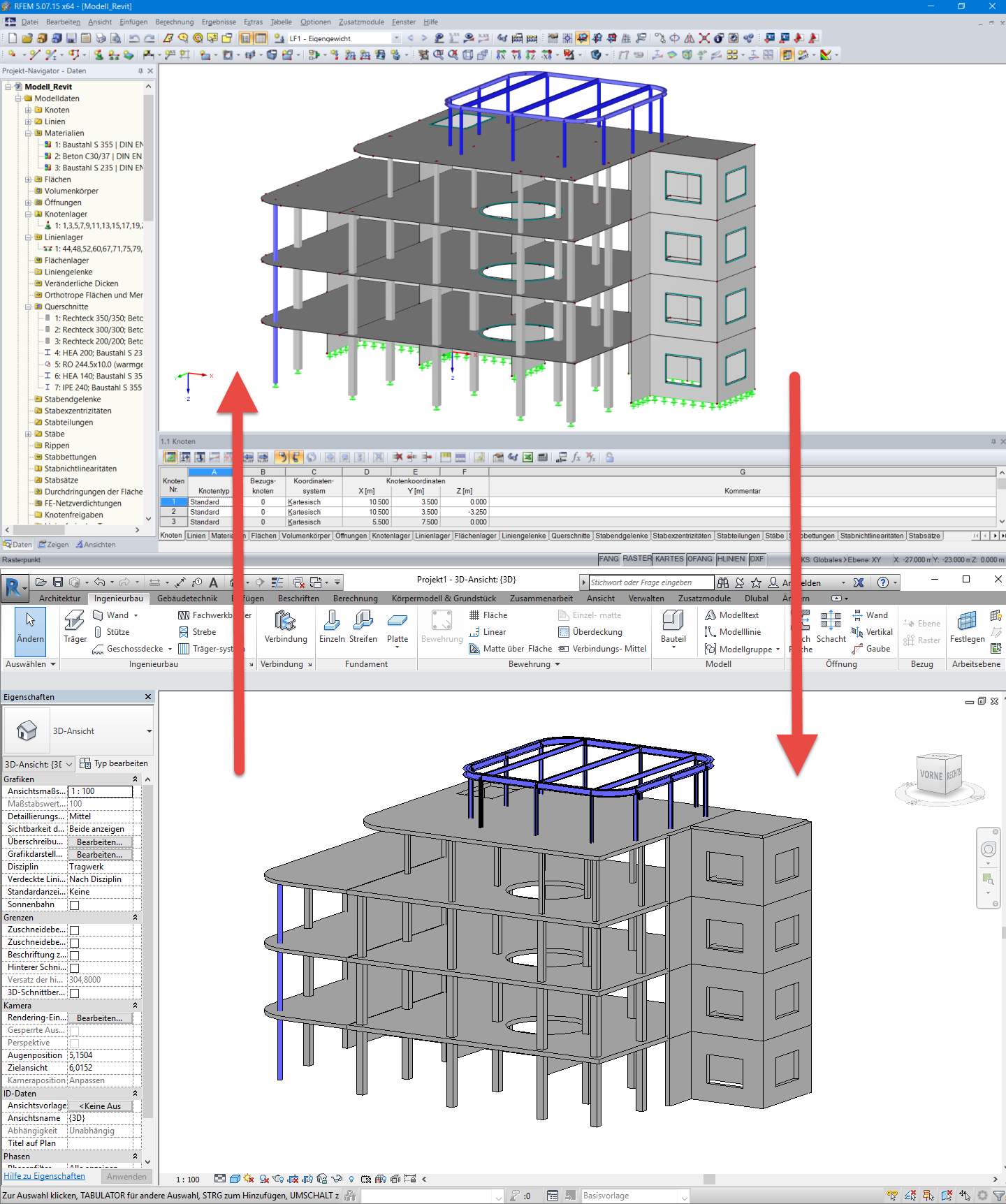This screenshot has height=1204, width=1006.
Task: Open file via Revit quick access folder icon
Action: [41, 582]
